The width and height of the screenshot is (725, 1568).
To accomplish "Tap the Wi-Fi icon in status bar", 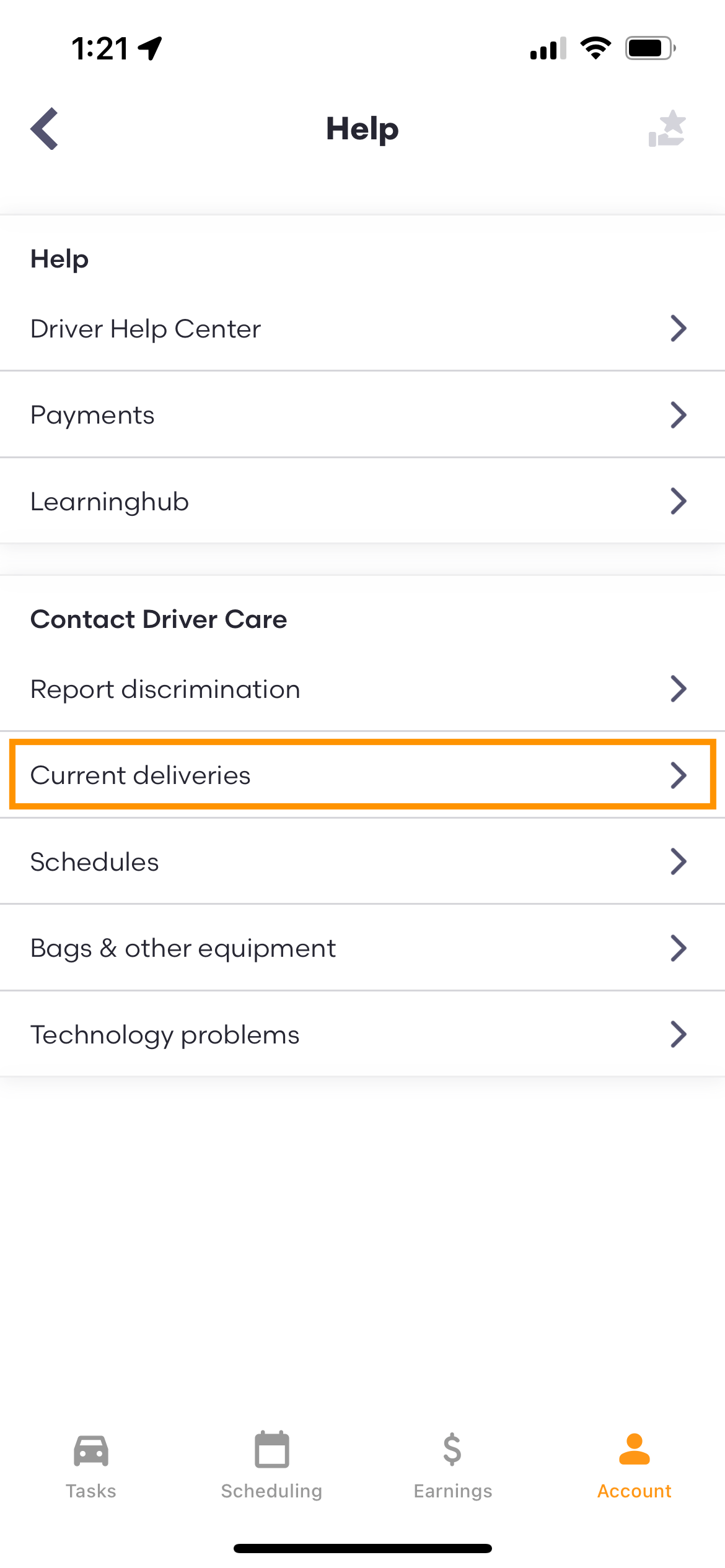I will 595,48.
